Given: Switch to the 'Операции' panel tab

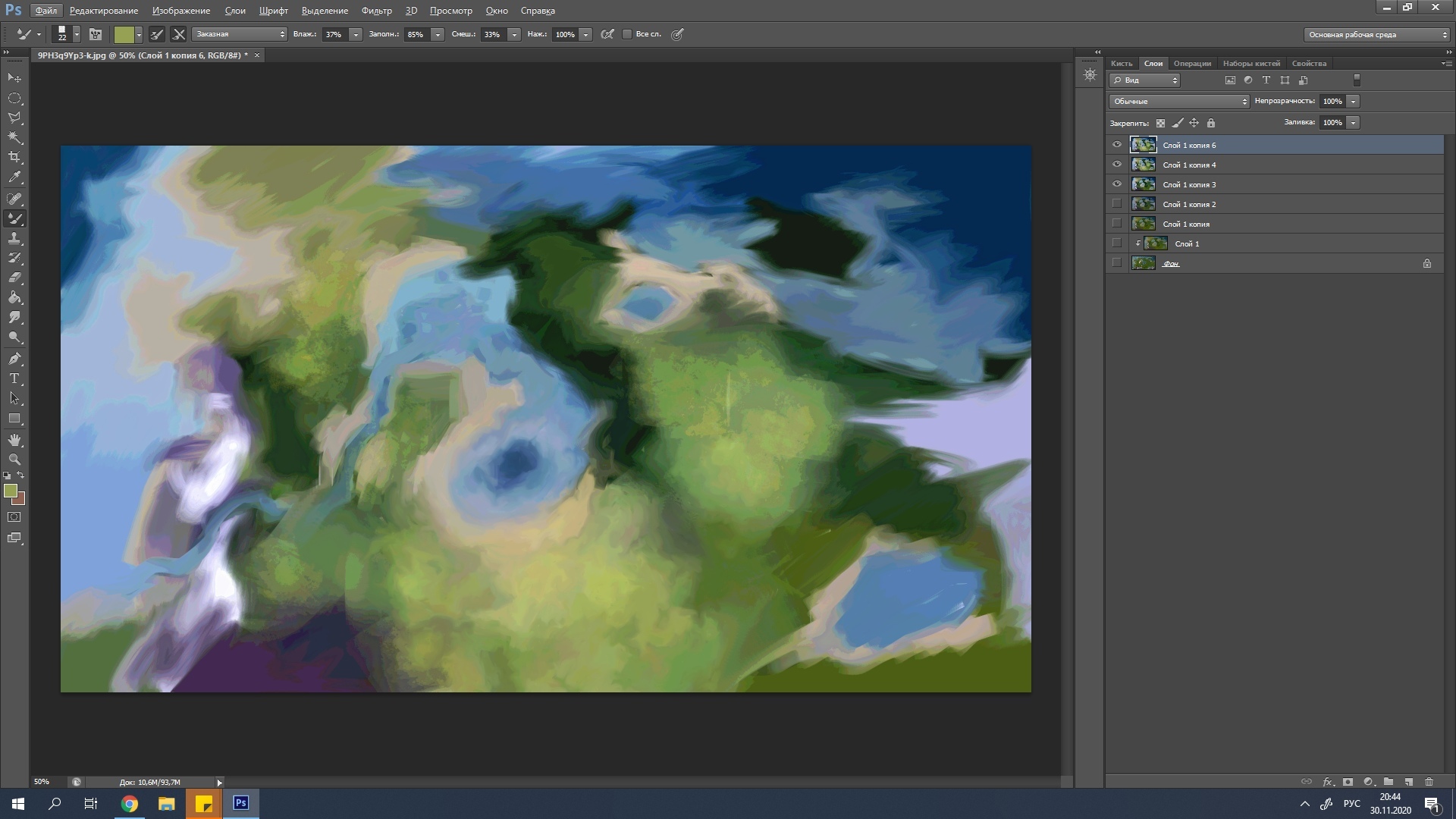Looking at the screenshot, I should pos(1192,63).
